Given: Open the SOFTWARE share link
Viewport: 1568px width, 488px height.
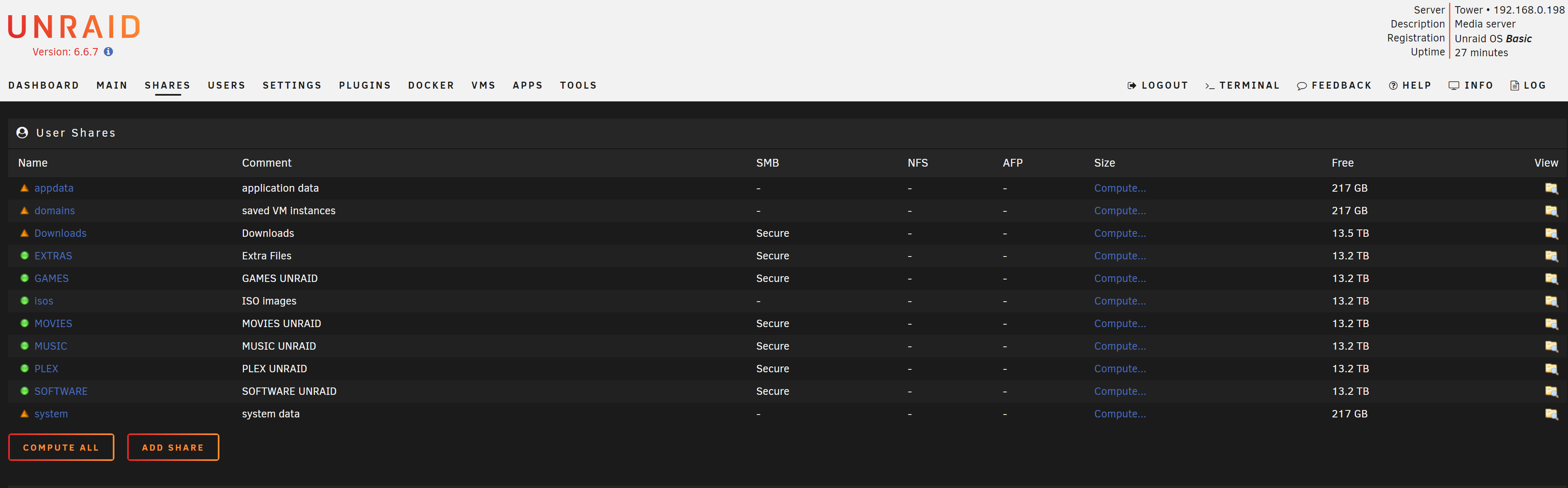Looking at the screenshot, I should point(61,391).
